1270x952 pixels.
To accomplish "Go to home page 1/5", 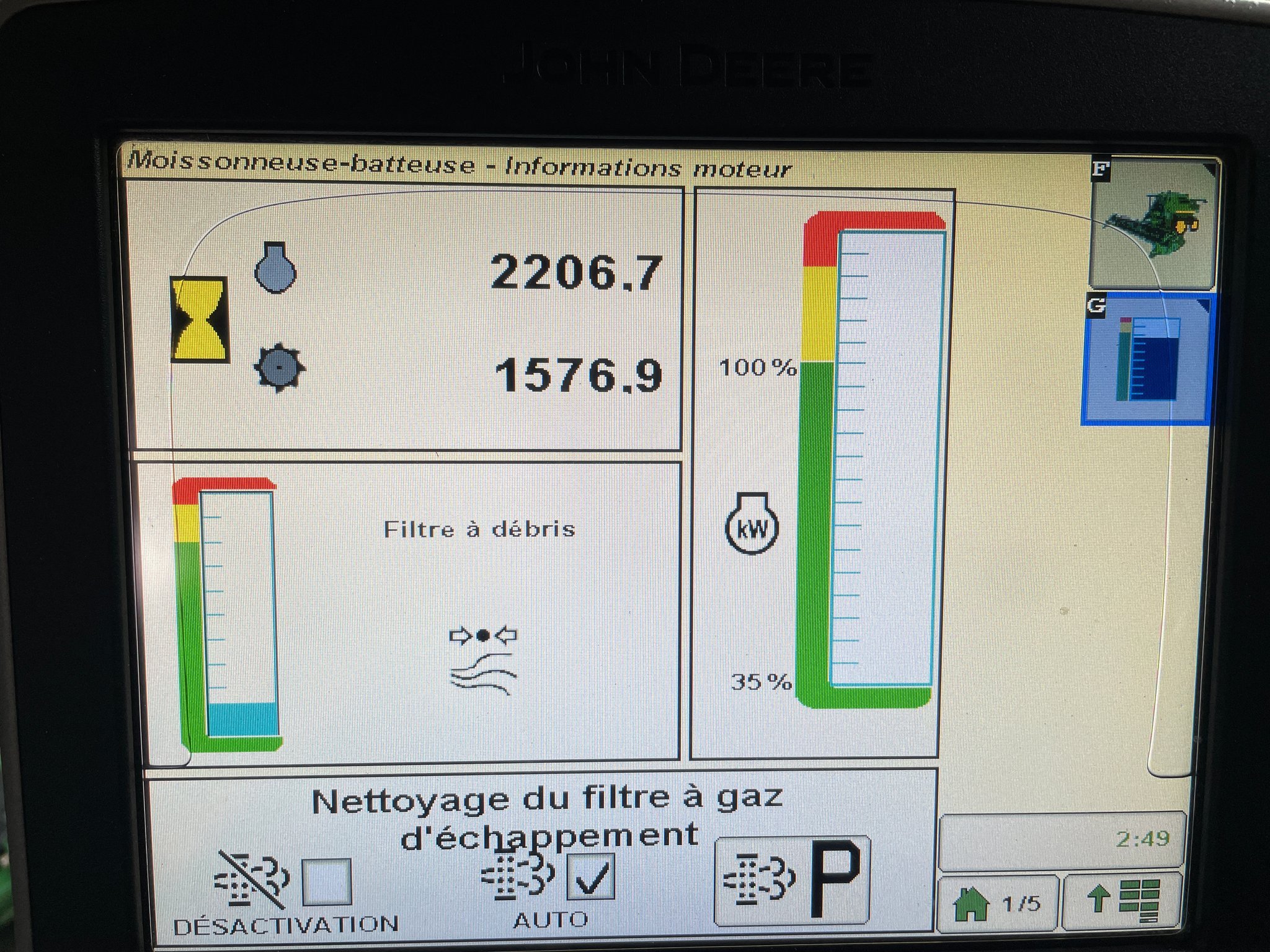I will pos(997,902).
